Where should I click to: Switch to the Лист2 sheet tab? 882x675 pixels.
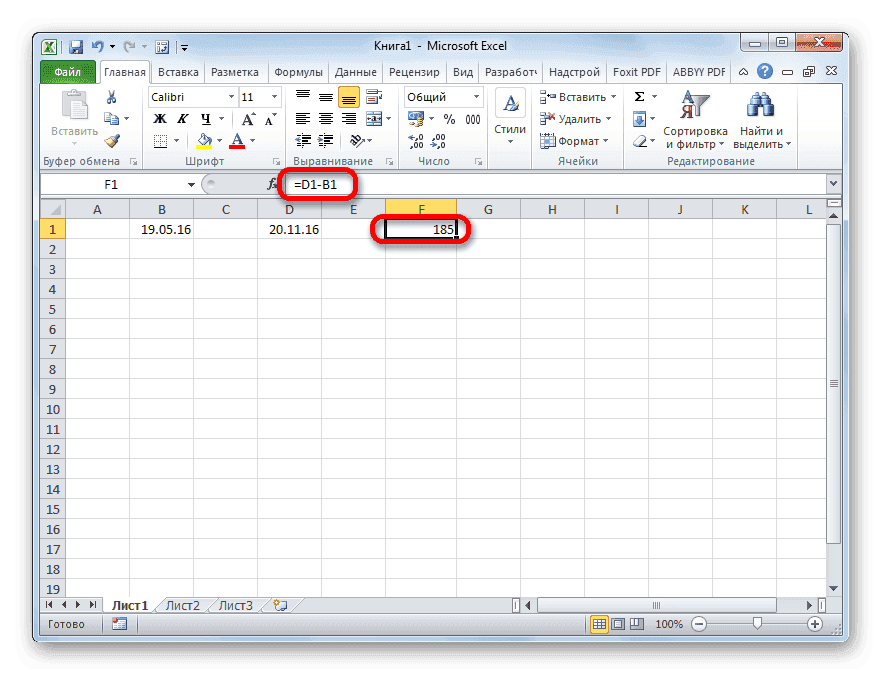pos(182,605)
